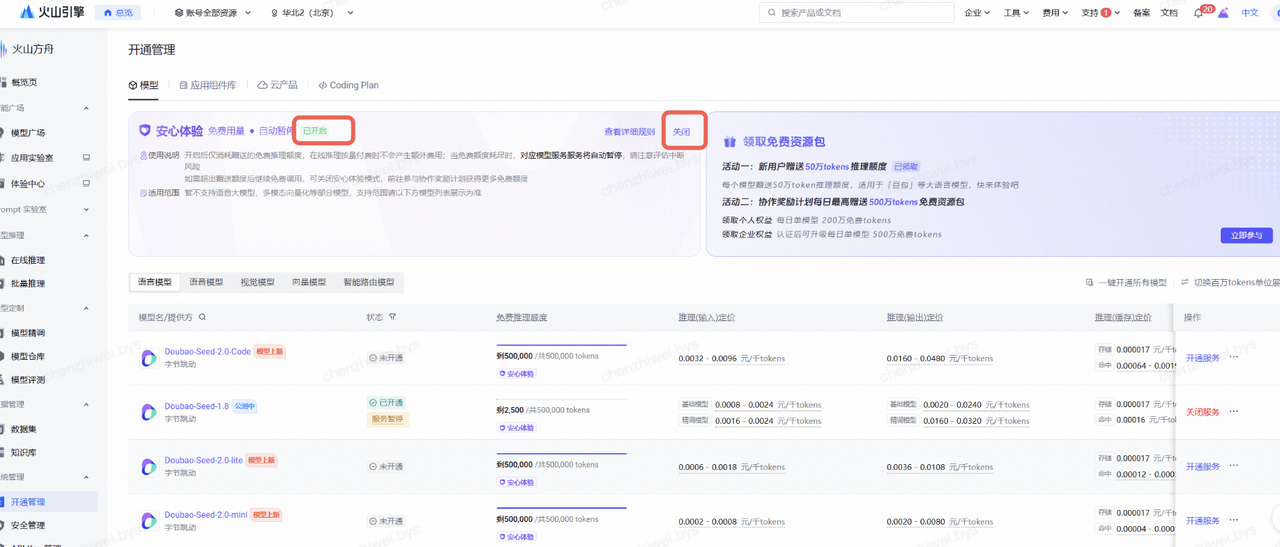The height and width of the screenshot is (547, 1280).
Task: Click the purple AI assistant icon in header
Action: (1222, 13)
